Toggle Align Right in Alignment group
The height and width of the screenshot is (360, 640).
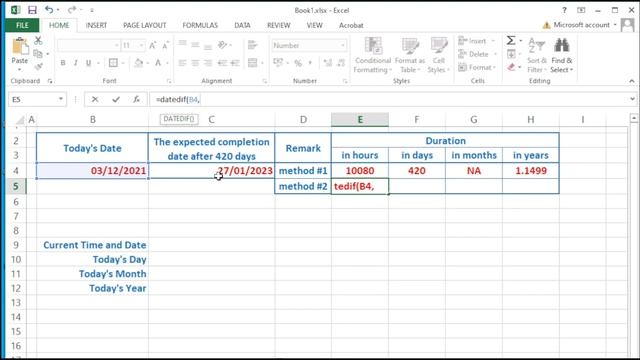(x=208, y=63)
